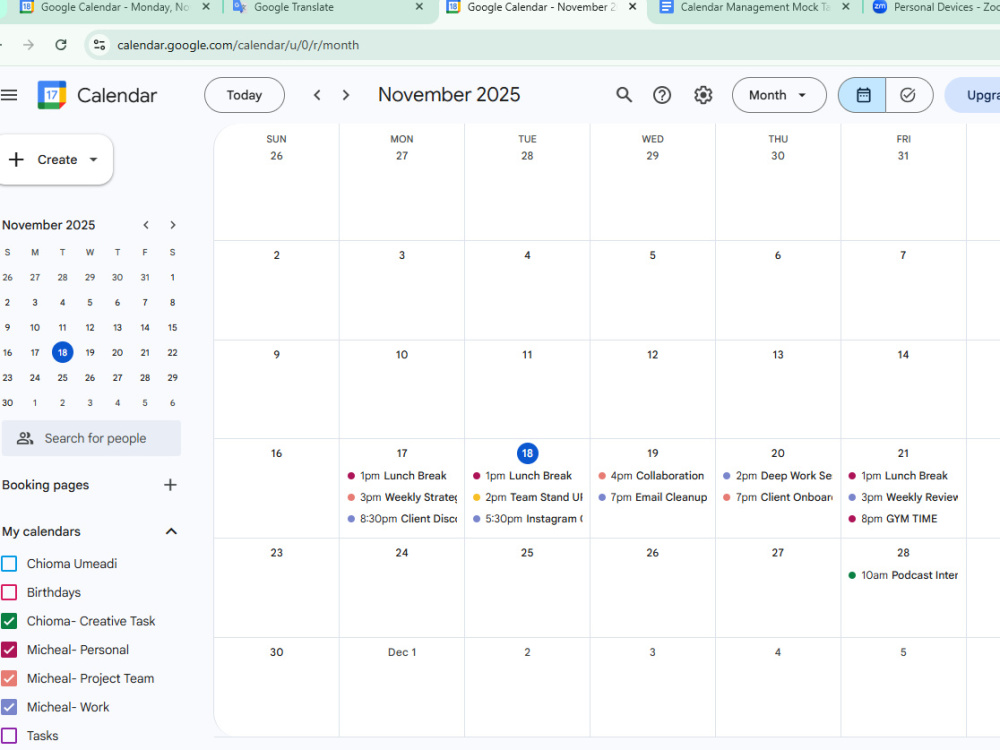Click the Create event button
Screen dimensions: 1000x750
(54, 159)
